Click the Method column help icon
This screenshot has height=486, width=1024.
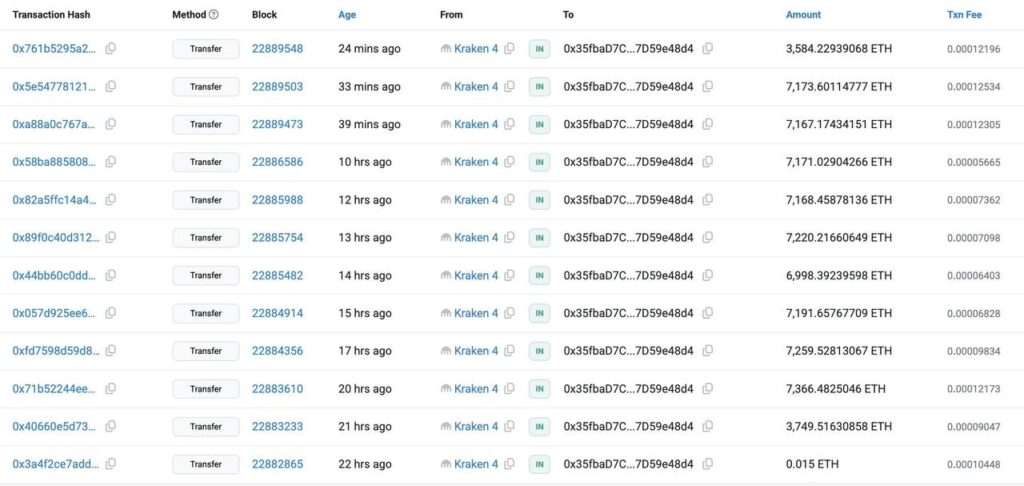pos(214,15)
